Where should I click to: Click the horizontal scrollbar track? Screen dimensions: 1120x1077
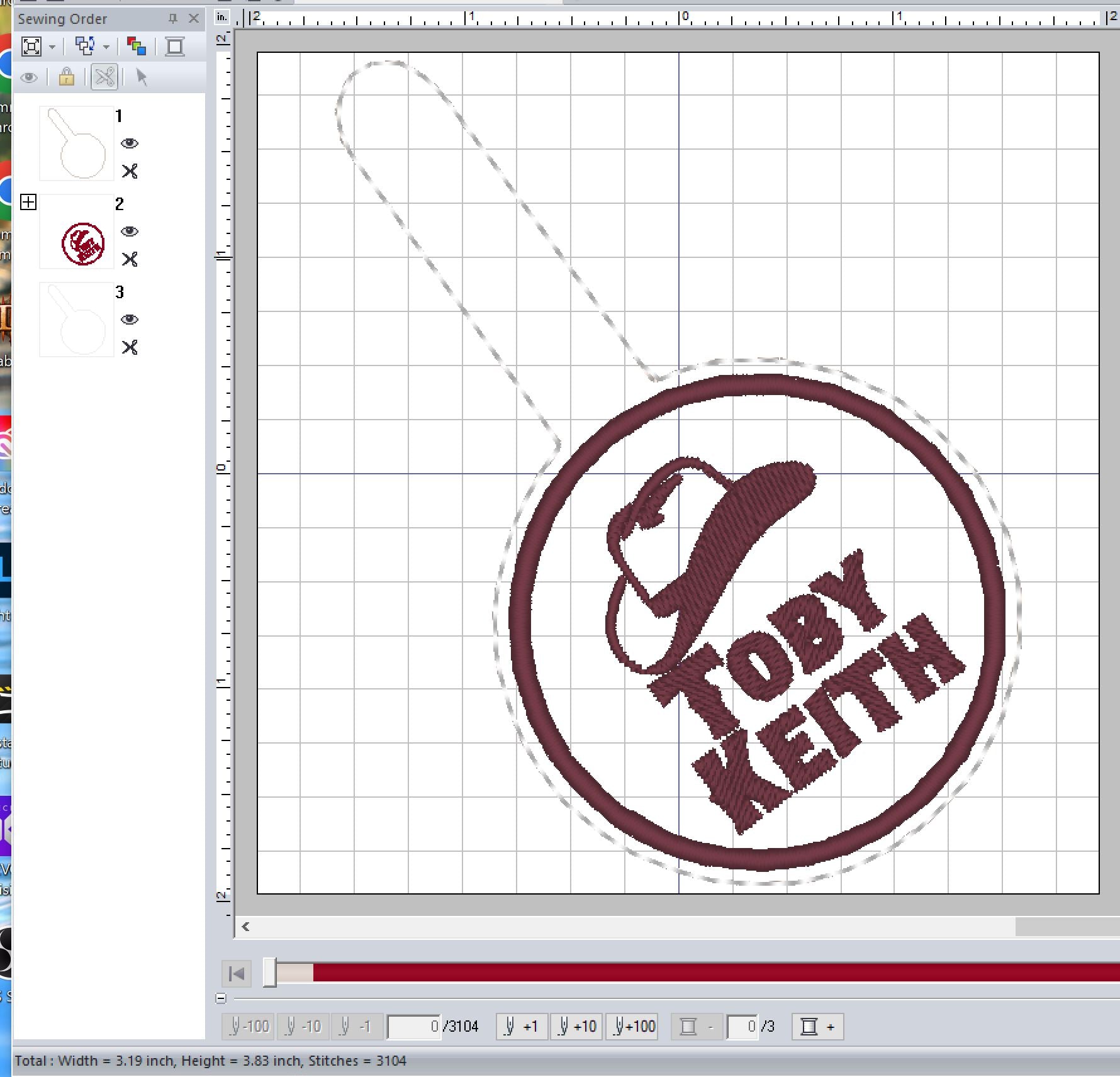click(636, 927)
